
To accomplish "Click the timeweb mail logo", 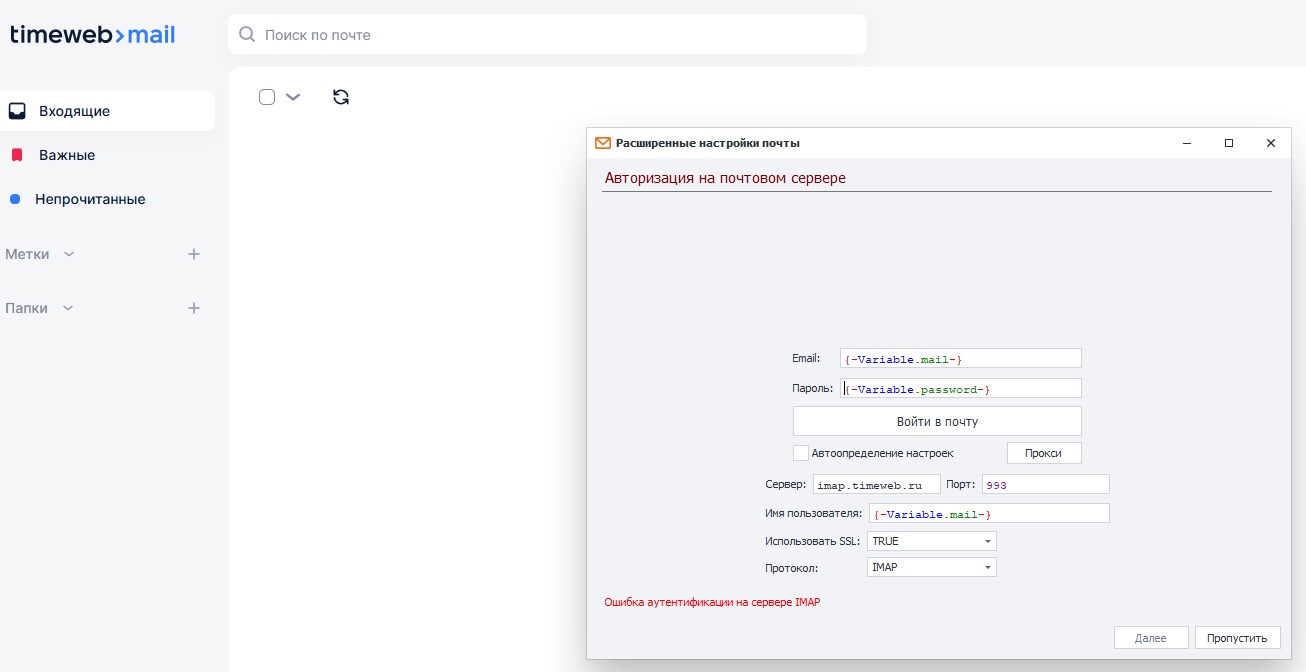I will coord(92,35).
